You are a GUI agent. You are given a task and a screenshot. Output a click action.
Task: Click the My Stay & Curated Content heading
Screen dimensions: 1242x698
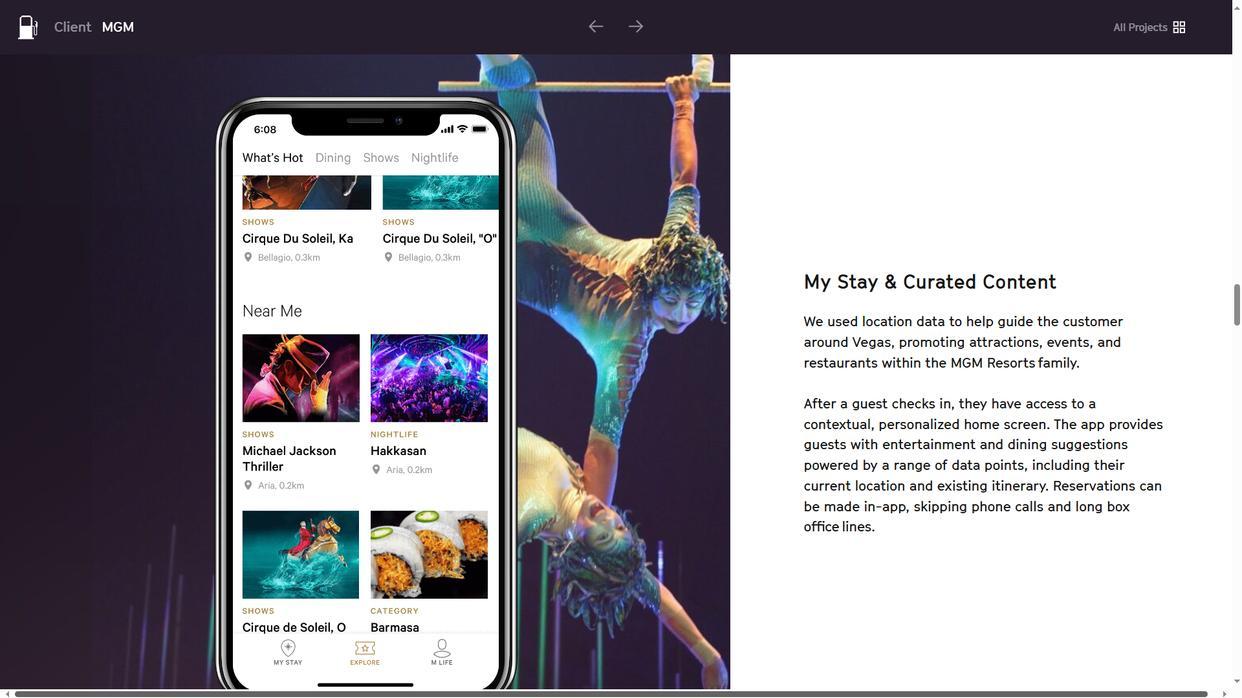(x=930, y=282)
